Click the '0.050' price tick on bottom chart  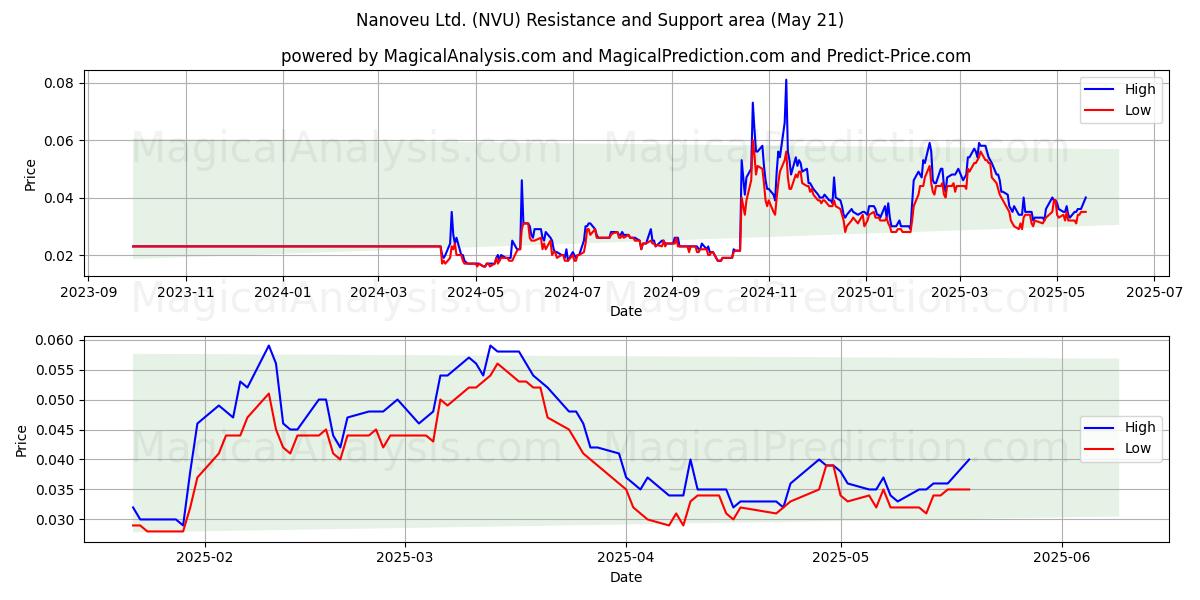(57, 400)
